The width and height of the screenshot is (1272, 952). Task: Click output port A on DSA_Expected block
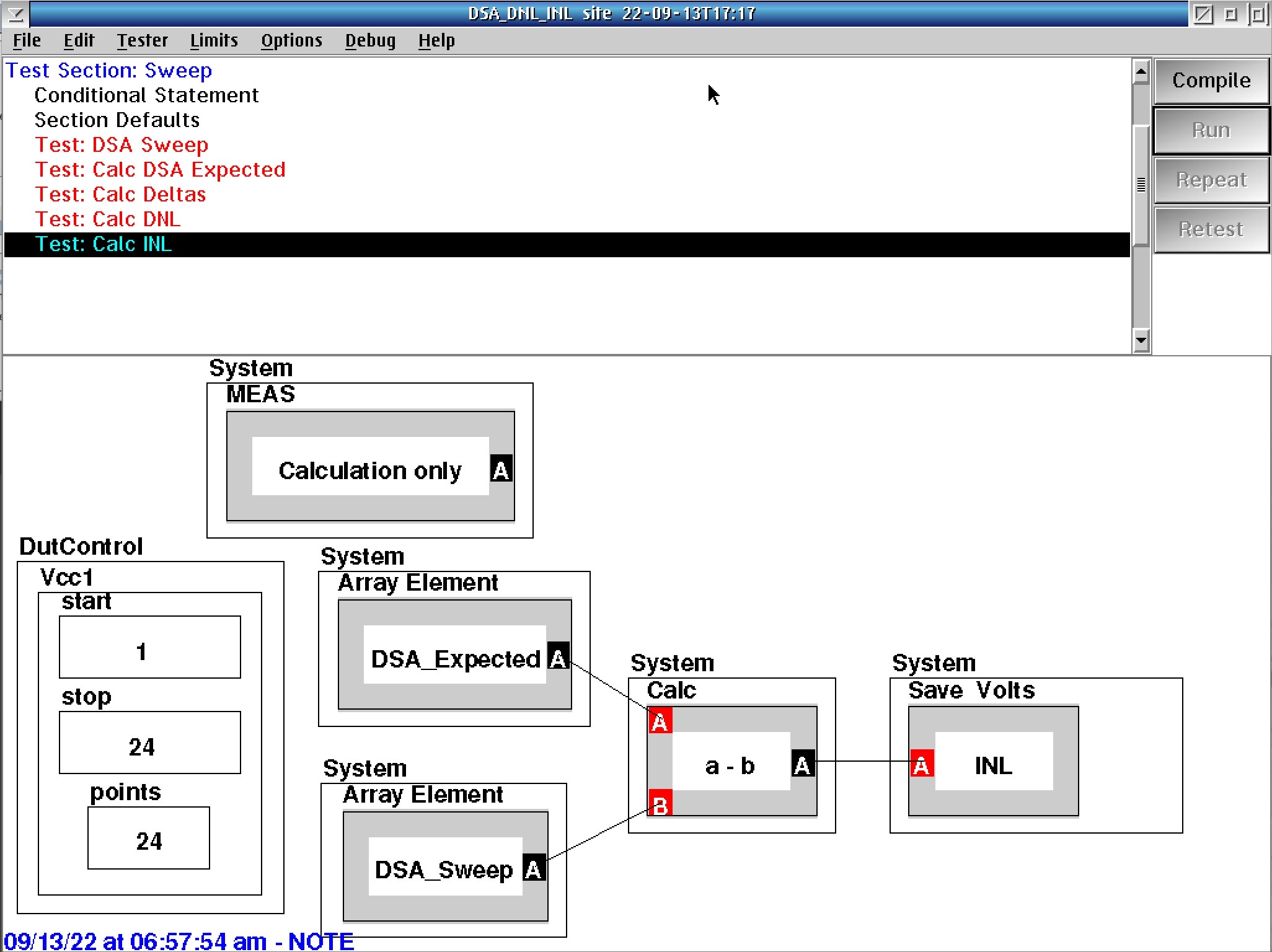[x=558, y=656]
